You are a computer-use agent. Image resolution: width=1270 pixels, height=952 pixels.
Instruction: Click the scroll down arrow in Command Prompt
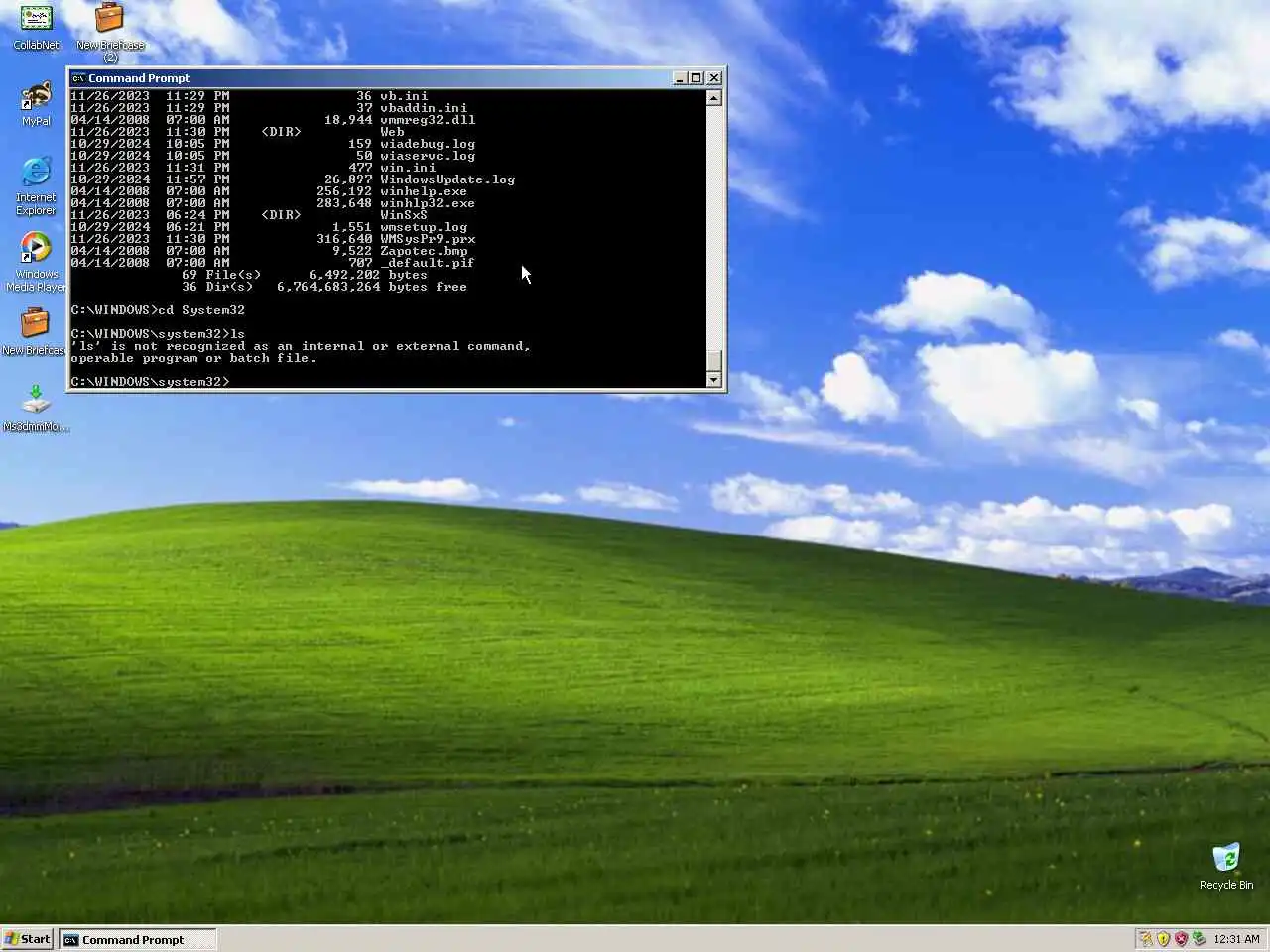click(x=714, y=380)
